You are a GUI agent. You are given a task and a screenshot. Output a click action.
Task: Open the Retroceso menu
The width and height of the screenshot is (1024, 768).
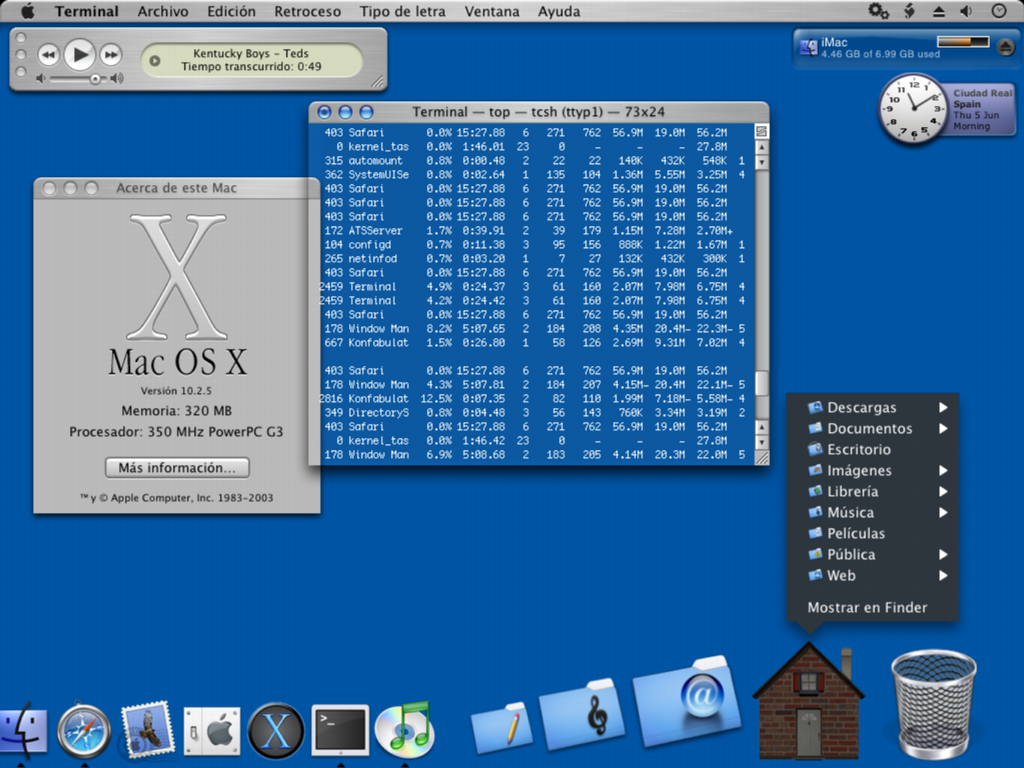pos(308,11)
